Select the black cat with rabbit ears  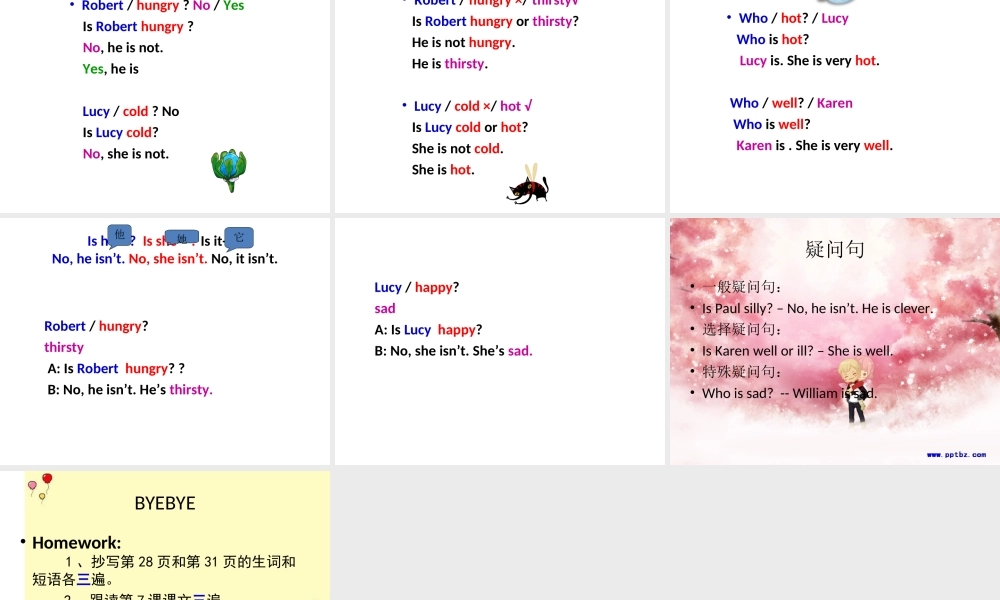(528, 187)
